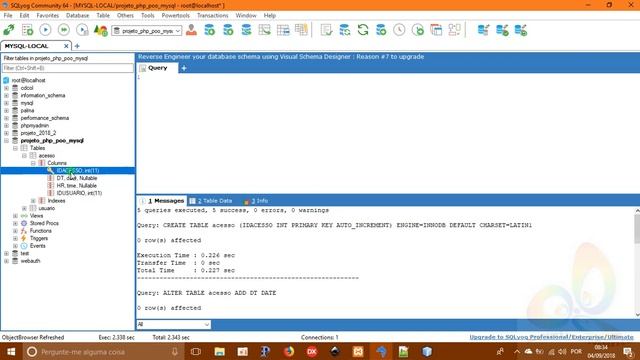Image resolution: width=640 pixels, height=360 pixels.
Task: Select the Stored Procs node
Action: click(44, 223)
